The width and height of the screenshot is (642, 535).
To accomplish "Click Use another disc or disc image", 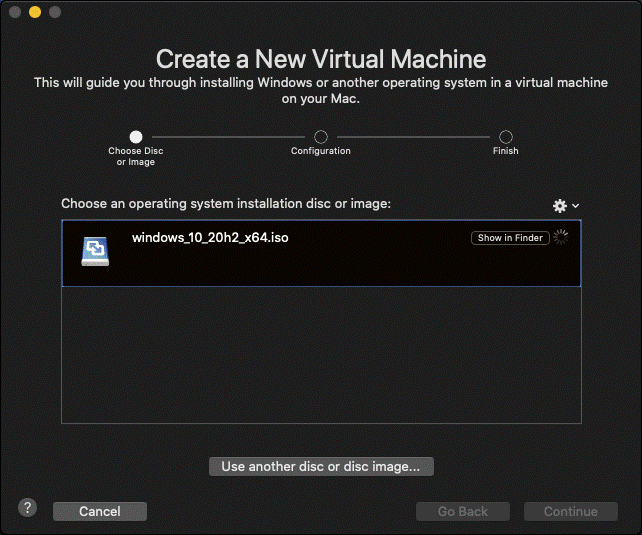I will pos(321,466).
